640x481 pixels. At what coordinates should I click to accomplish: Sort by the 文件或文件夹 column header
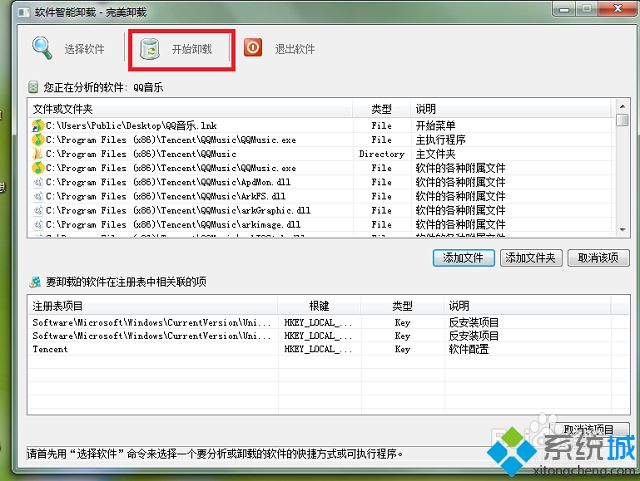[x=190, y=109]
